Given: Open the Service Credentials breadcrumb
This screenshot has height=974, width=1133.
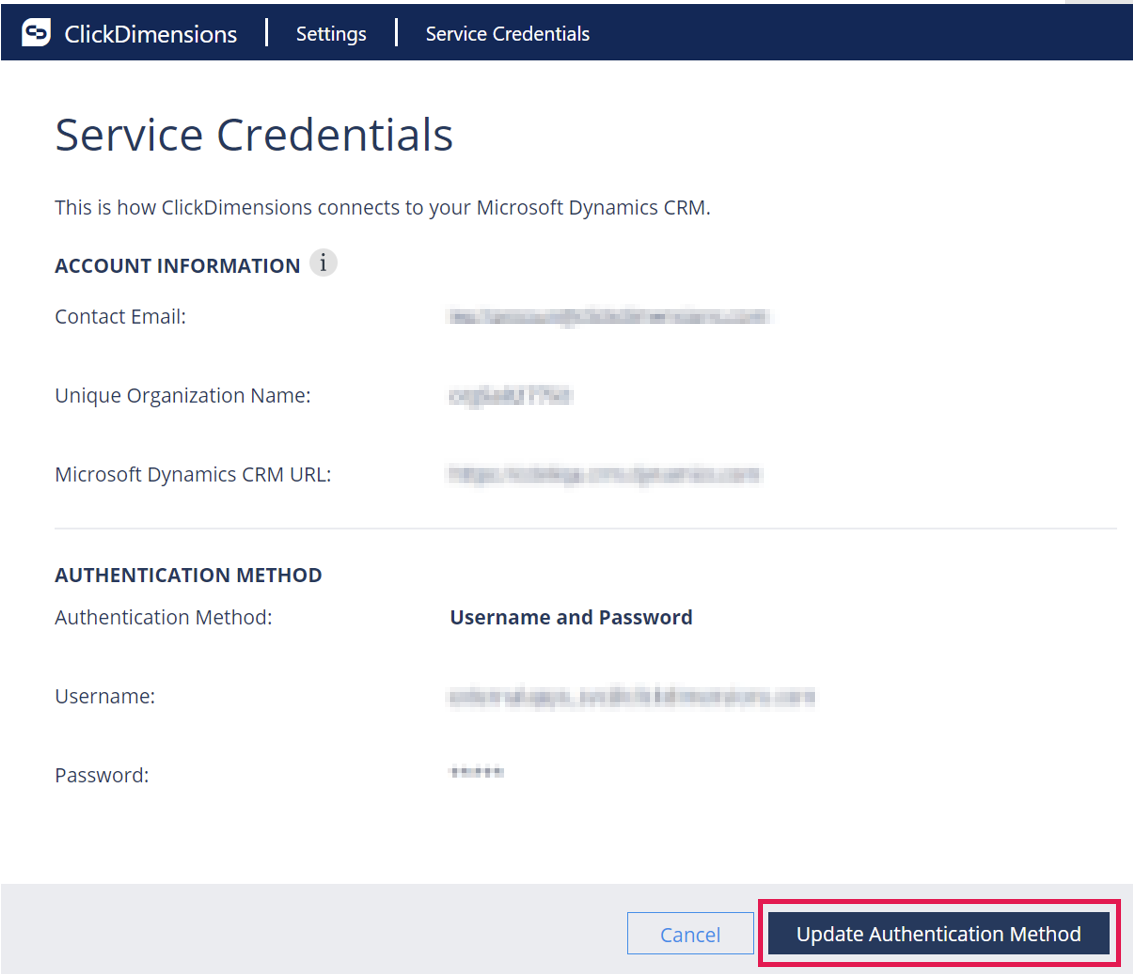Looking at the screenshot, I should pyautogui.click(x=507, y=34).
